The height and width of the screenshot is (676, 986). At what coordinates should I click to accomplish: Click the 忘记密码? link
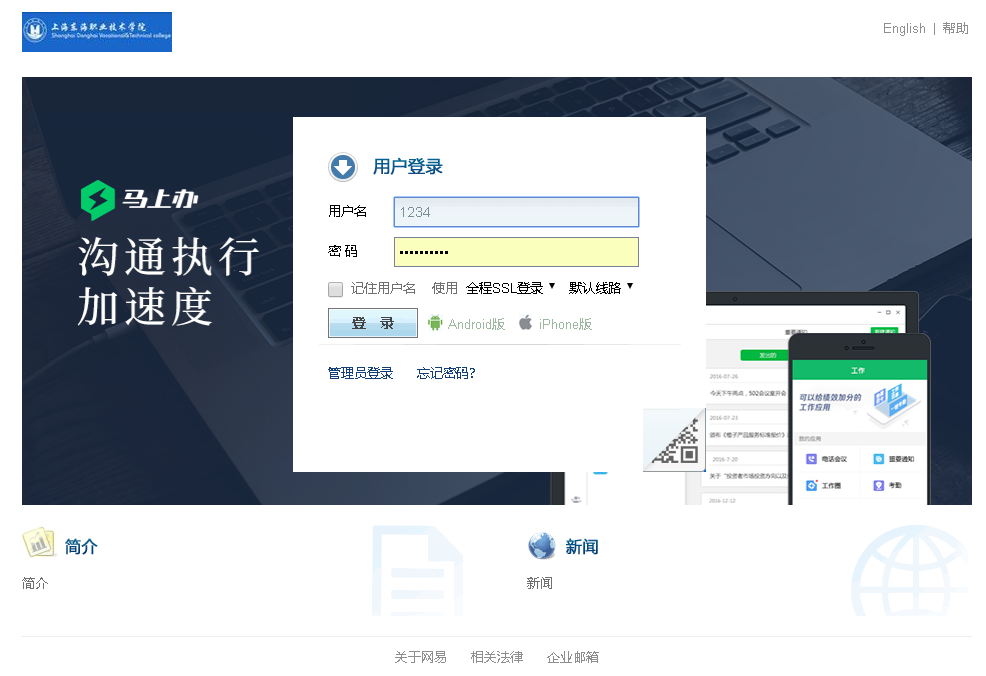(x=446, y=373)
